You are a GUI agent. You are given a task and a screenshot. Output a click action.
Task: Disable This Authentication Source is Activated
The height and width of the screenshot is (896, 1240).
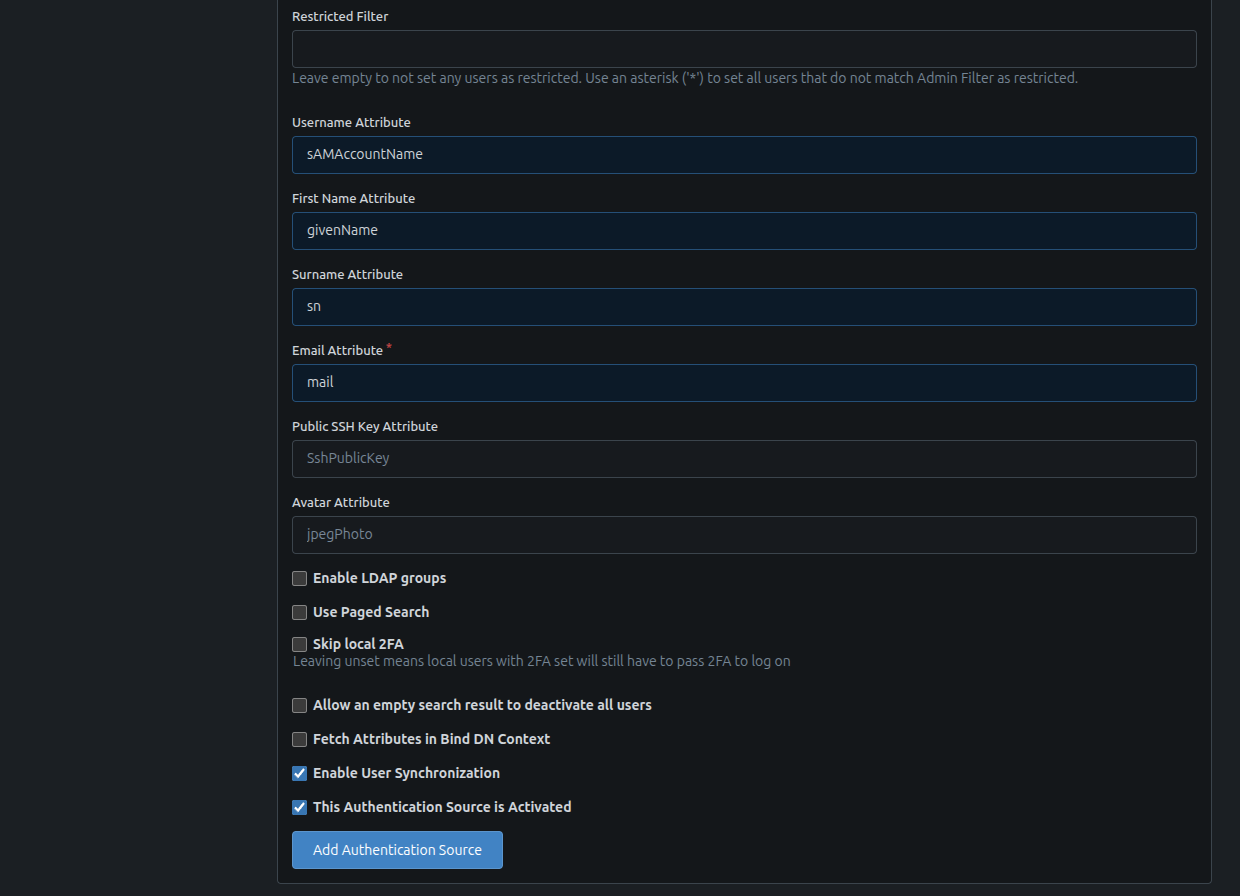[x=299, y=807]
